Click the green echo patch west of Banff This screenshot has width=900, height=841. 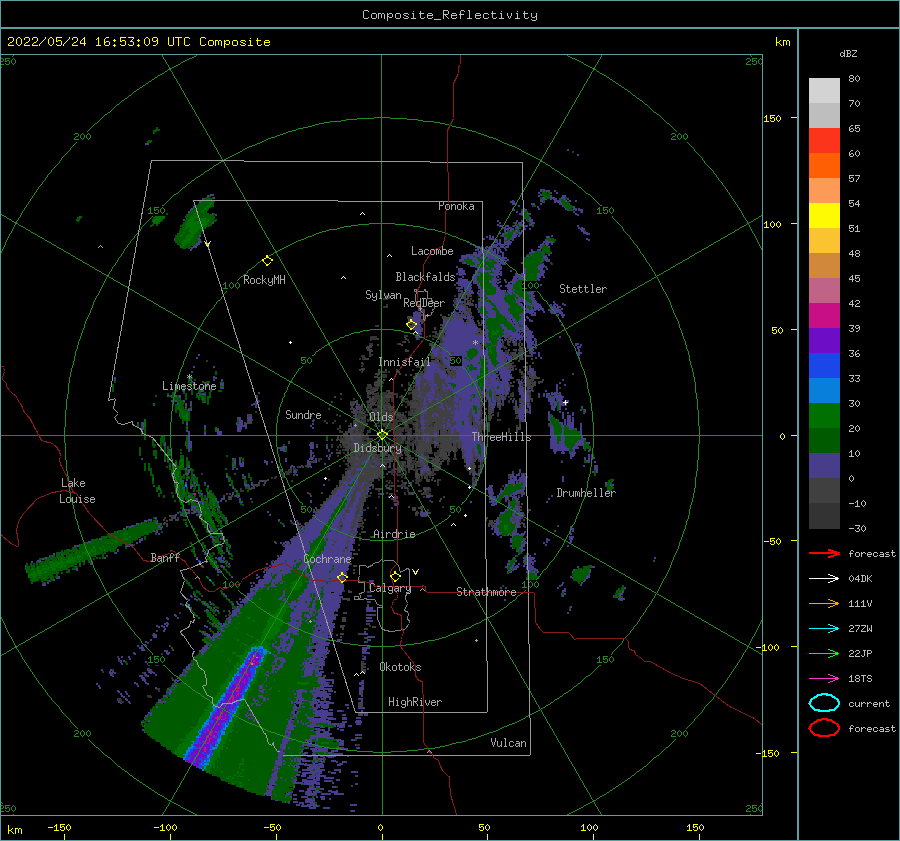pos(92,550)
